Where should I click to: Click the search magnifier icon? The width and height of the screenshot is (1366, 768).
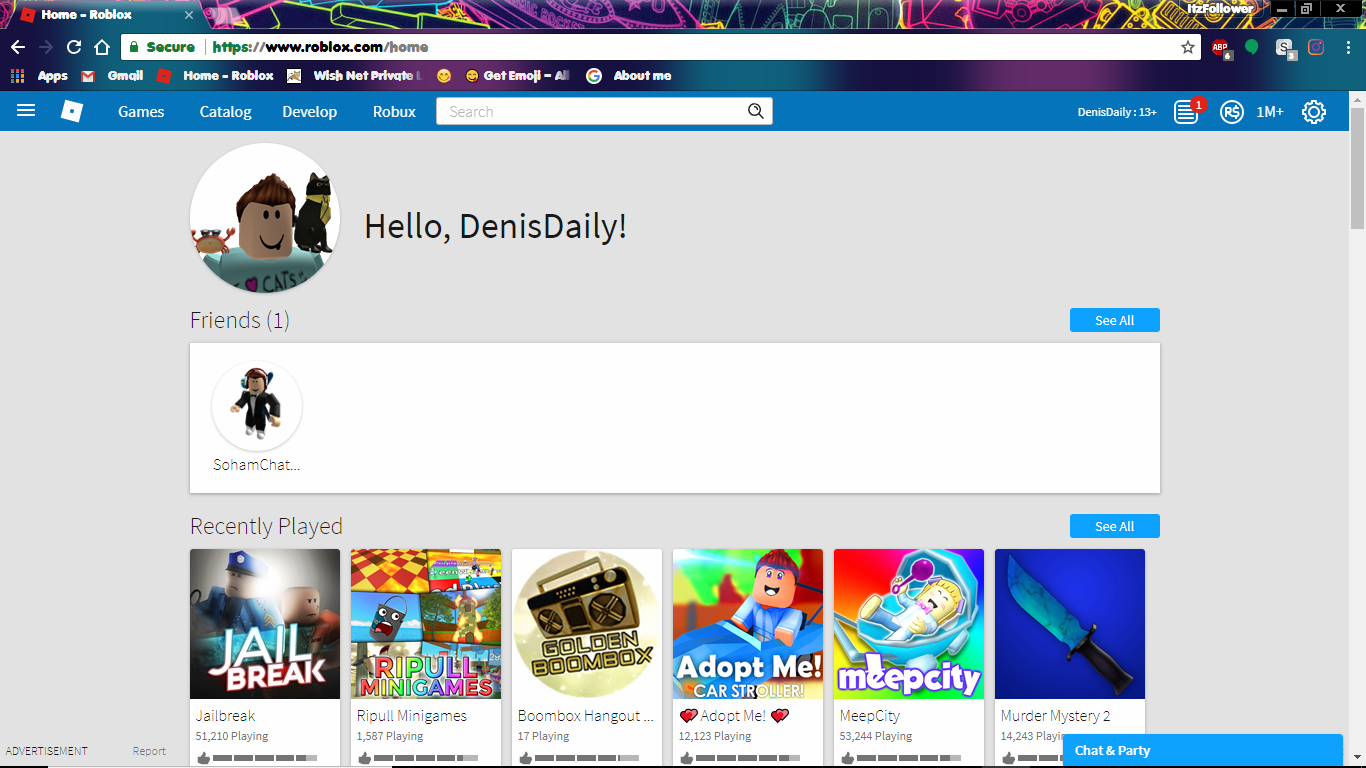756,111
